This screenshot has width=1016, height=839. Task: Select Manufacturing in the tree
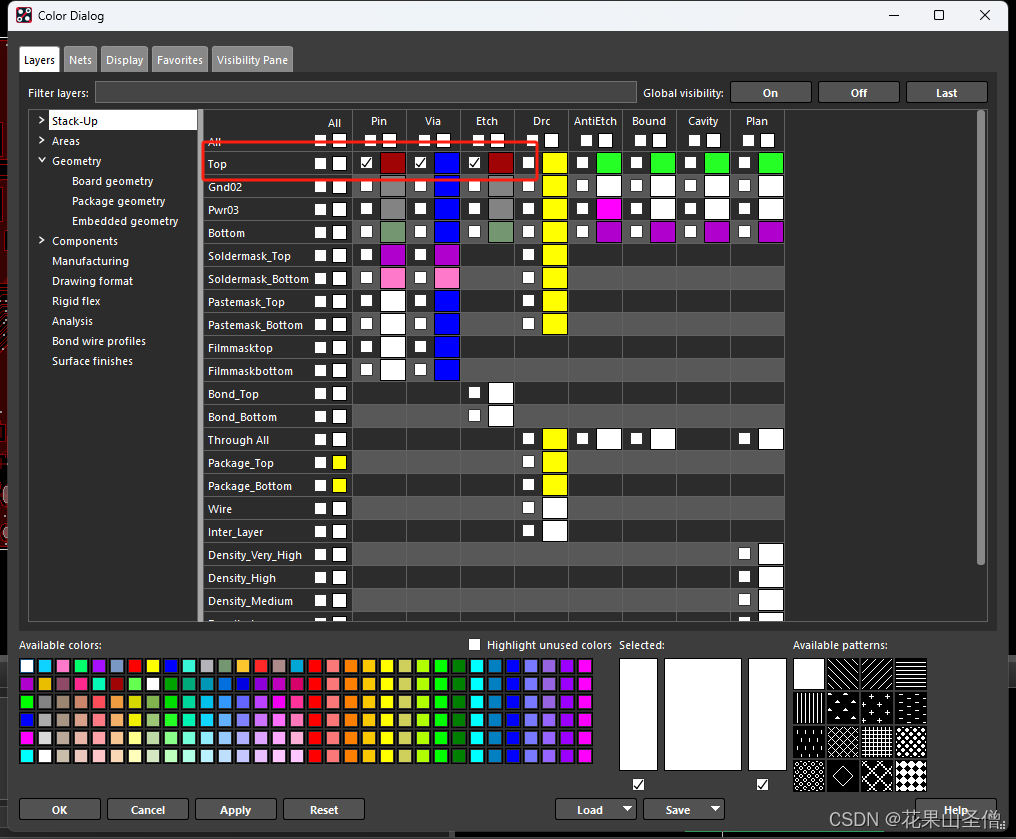(90, 261)
